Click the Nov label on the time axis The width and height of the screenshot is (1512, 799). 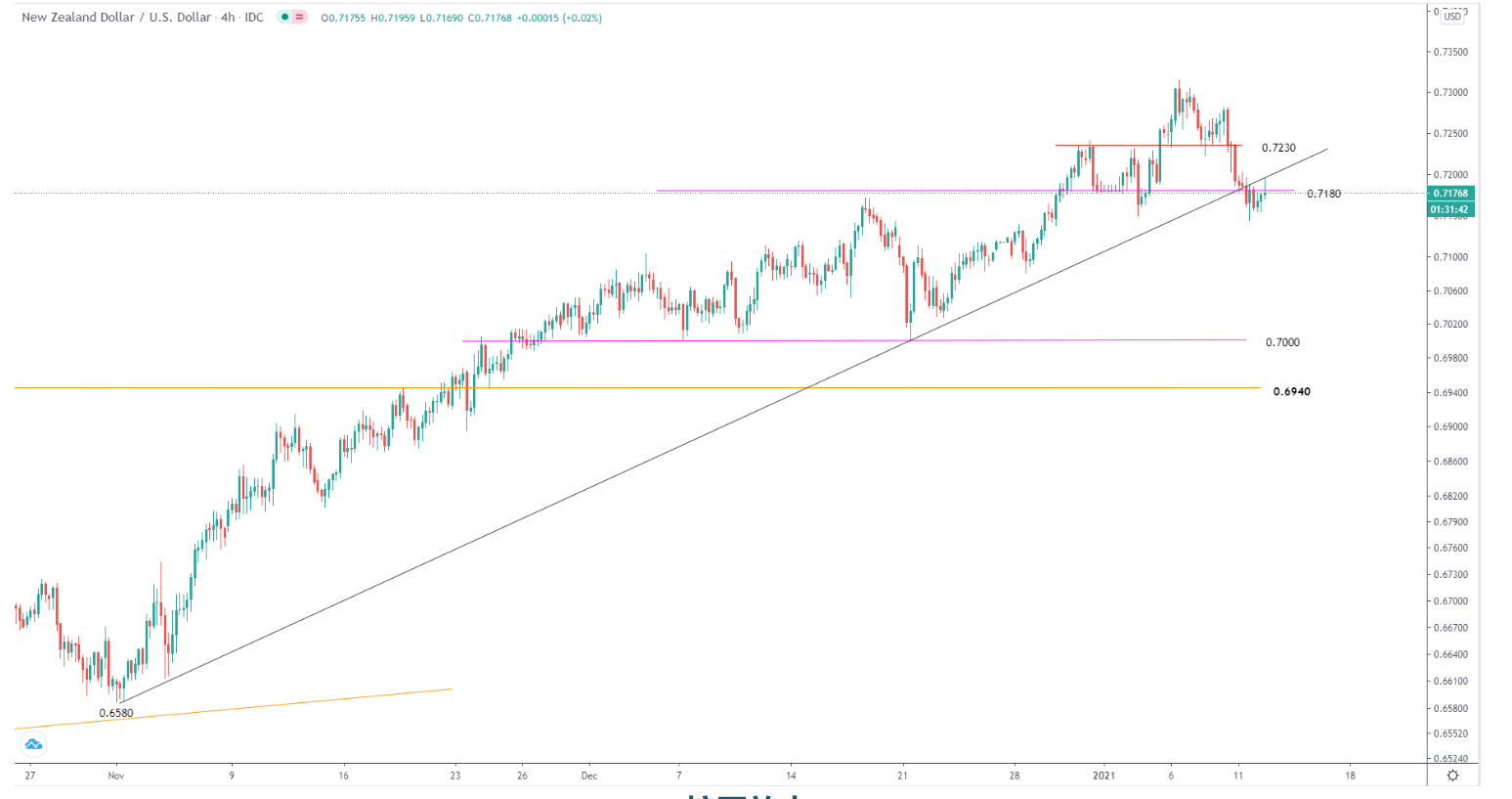pyautogui.click(x=116, y=776)
